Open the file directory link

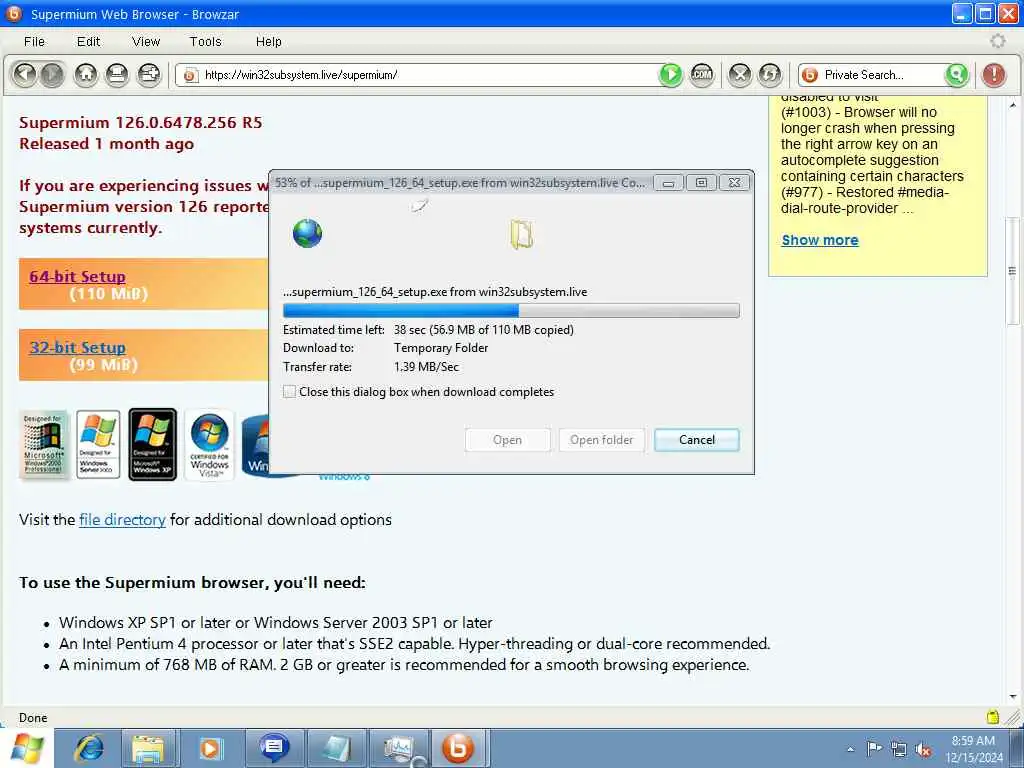(x=122, y=520)
